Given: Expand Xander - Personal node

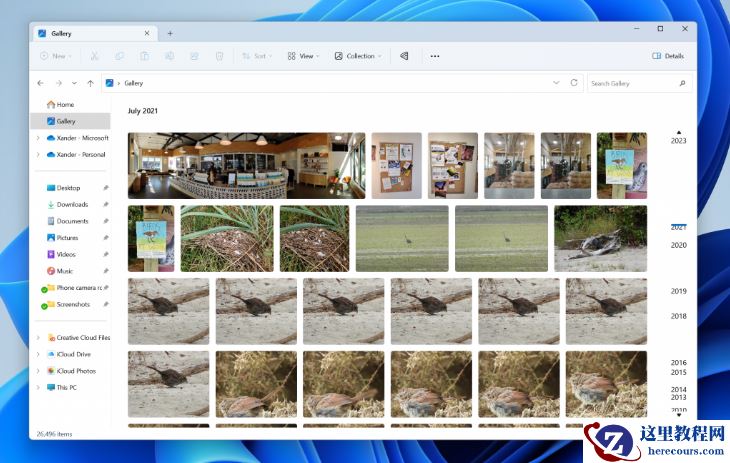Looking at the screenshot, I should tap(38, 155).
